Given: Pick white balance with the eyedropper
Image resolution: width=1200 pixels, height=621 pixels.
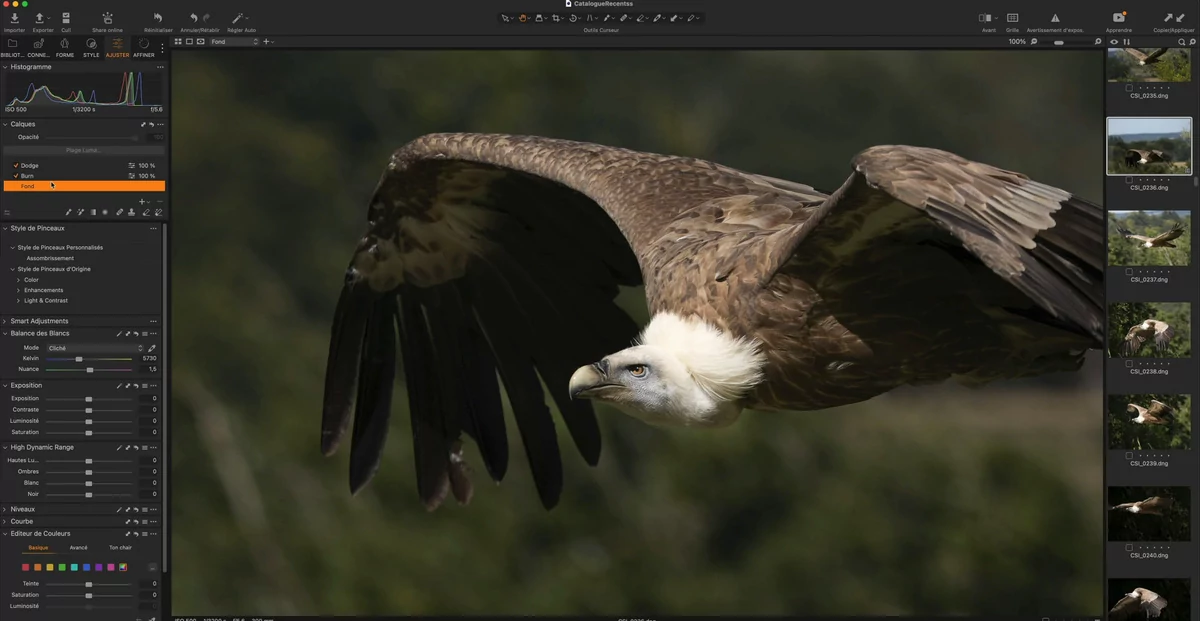Looking at the screenshot, I should [x=152, y=348].
